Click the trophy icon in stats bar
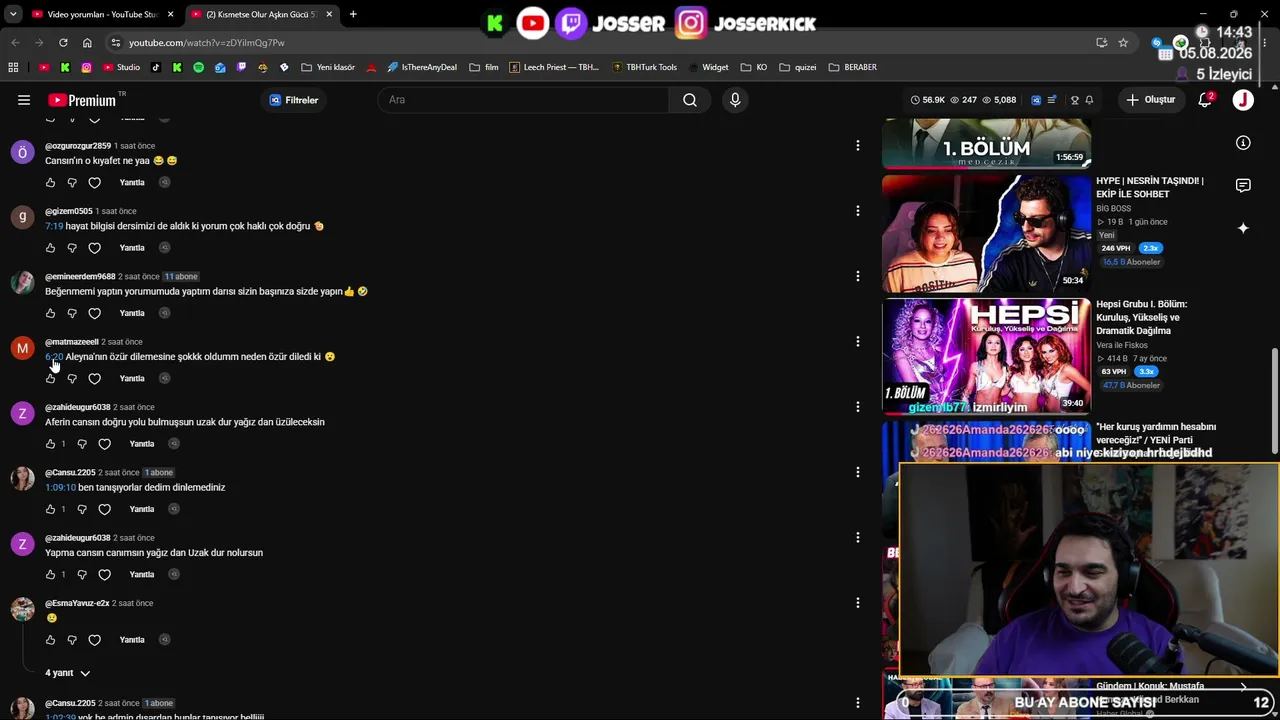The image size is (1280, 720). click(1075, 100)
